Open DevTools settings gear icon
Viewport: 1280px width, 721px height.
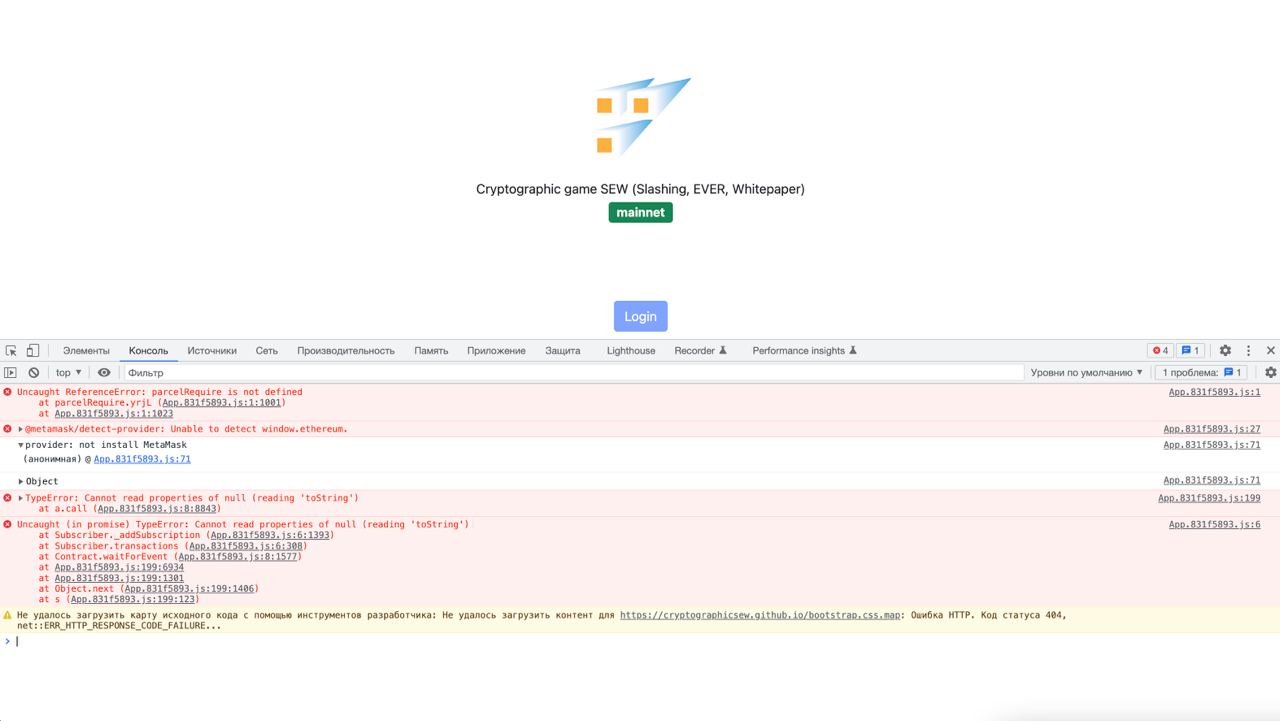point(1225,351)
